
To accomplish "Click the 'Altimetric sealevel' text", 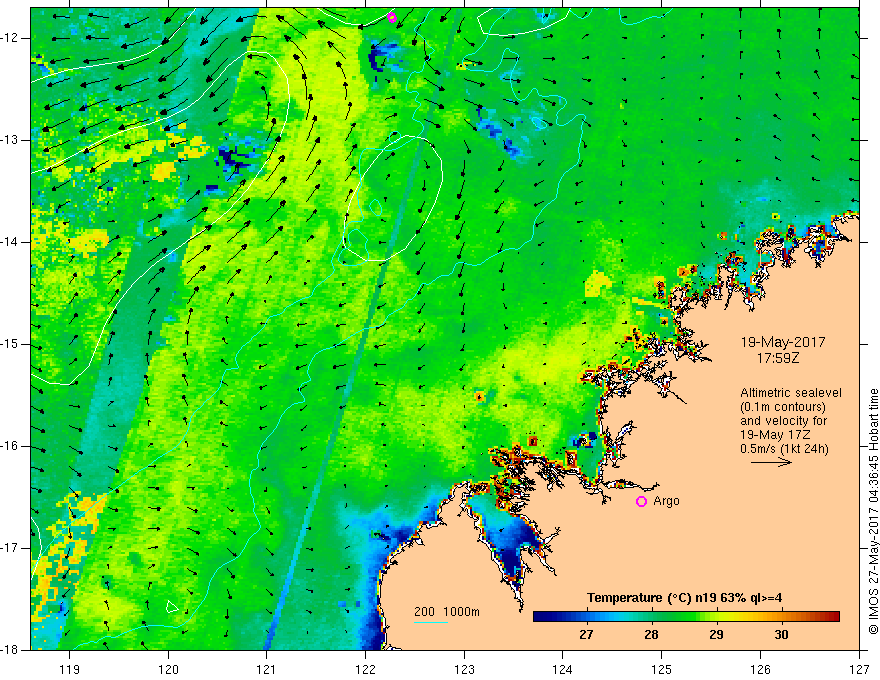I will [x=790, y=393].
